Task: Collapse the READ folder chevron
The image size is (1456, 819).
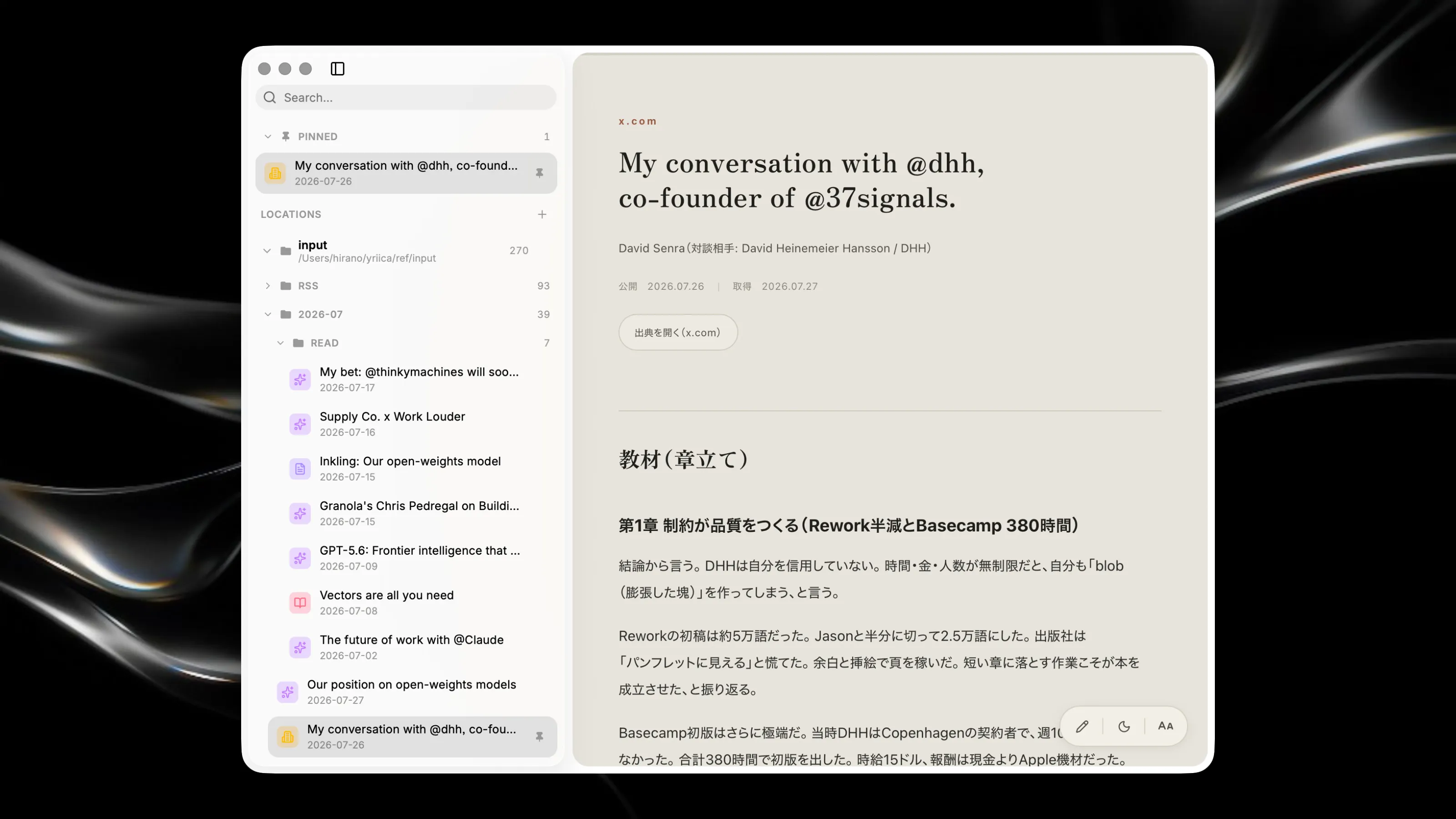Action: click(x=280, y=343)
